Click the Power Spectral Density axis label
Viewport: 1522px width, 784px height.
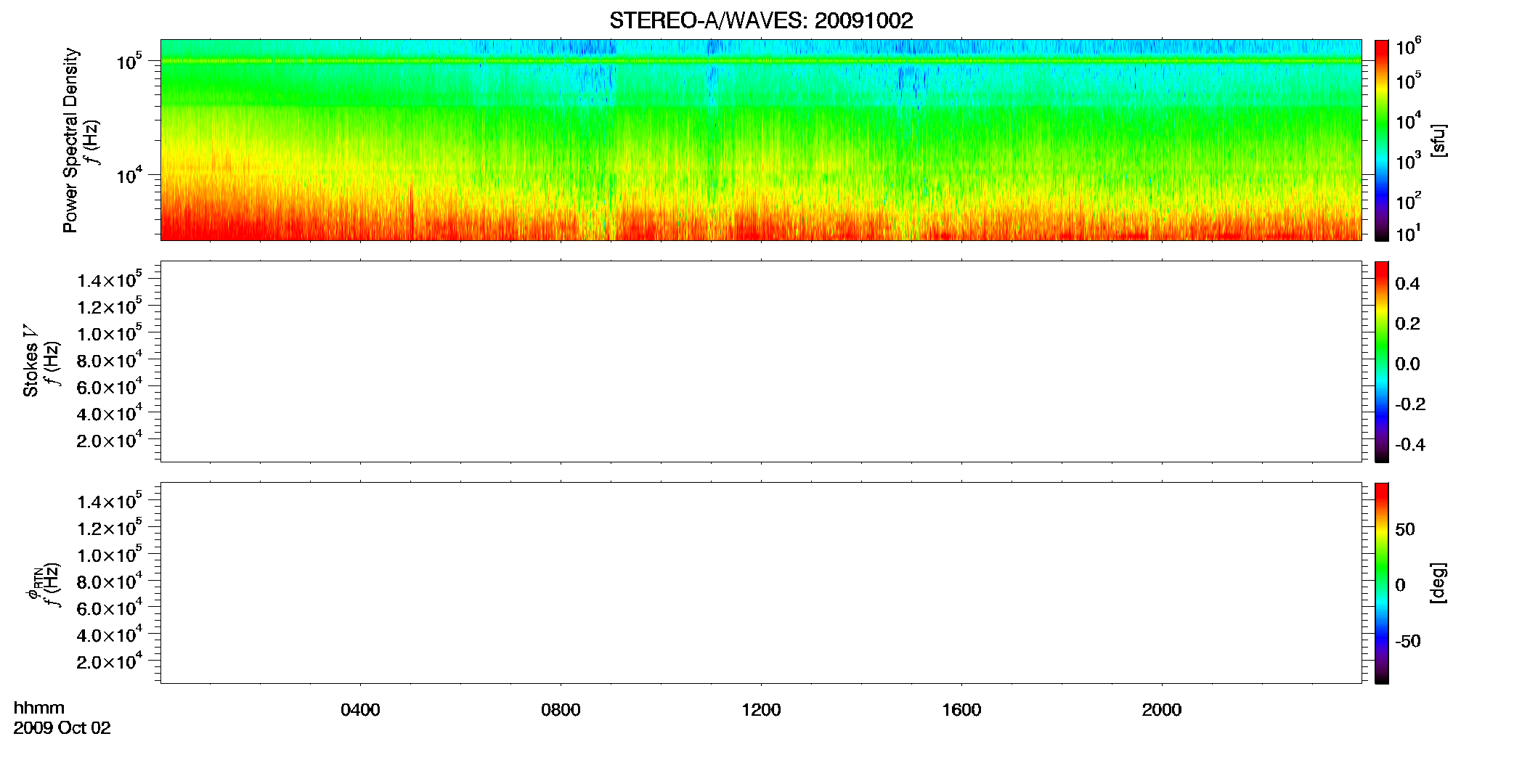[70, 140]
